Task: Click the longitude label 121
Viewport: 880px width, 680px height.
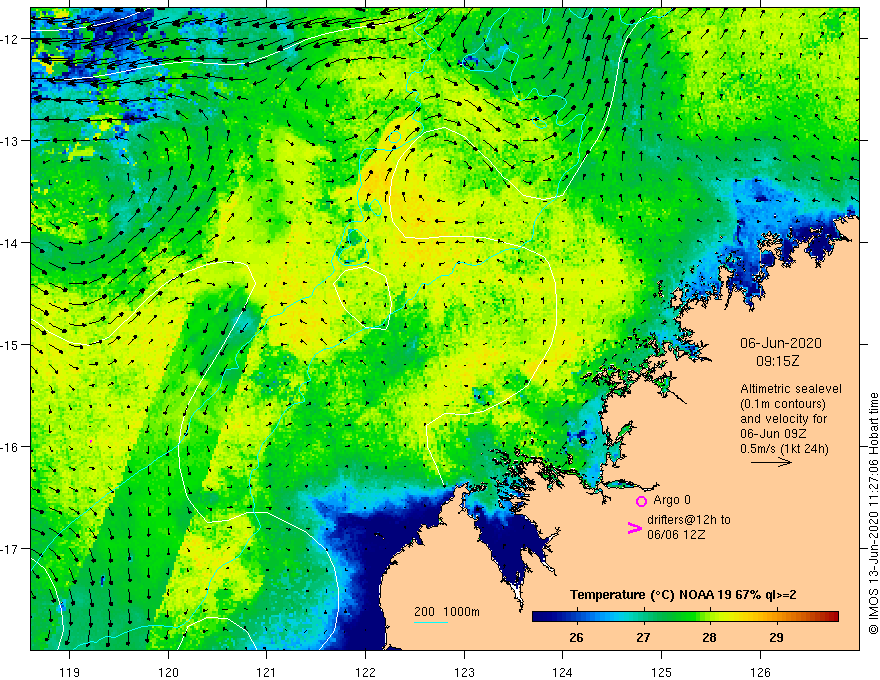Action: pyautogui.click(x=267, y=672)
